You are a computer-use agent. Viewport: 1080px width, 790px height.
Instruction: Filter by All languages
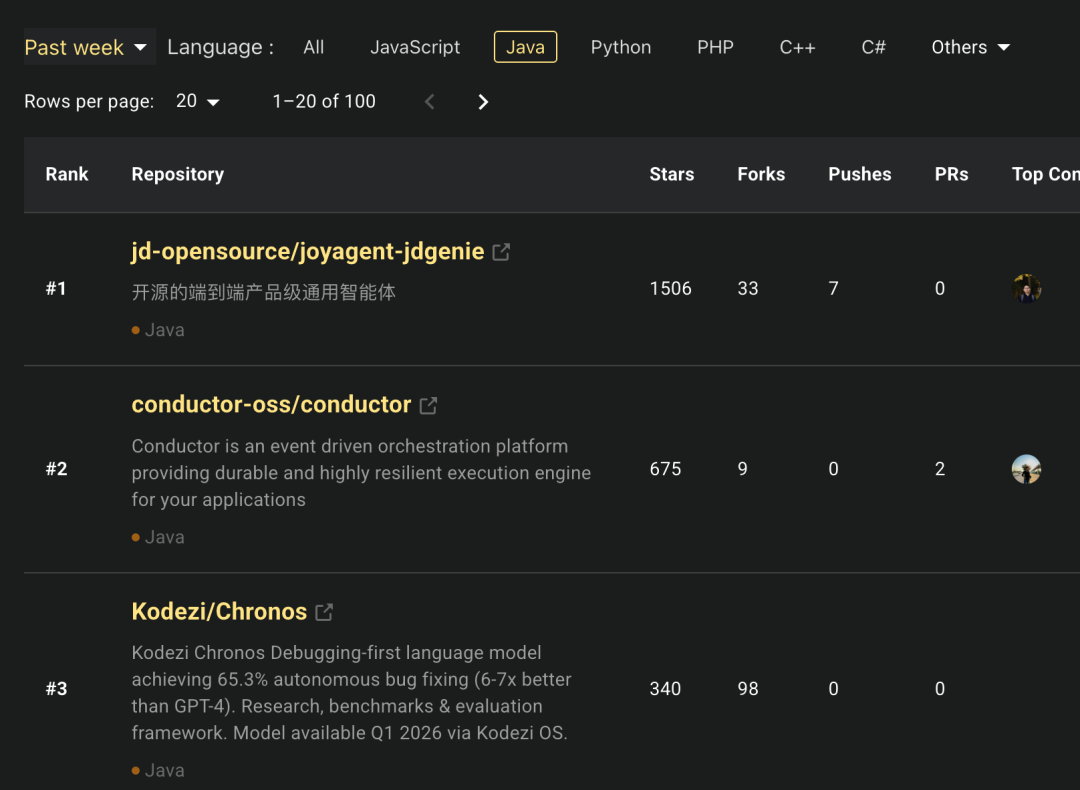pos(314,47)
